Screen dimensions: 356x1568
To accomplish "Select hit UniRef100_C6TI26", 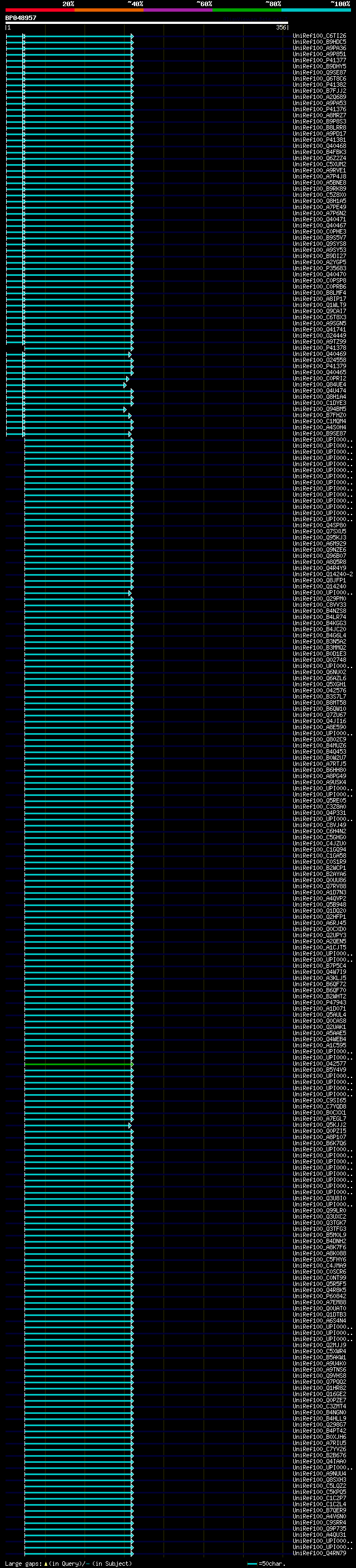I will point(319,36).
